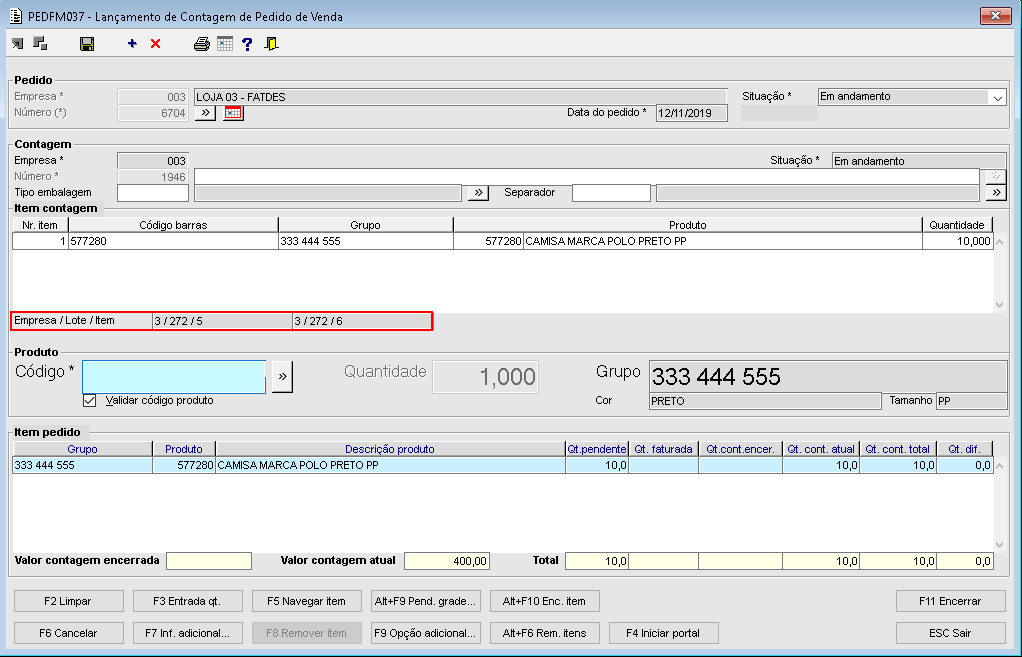
Task: Focus the Tipo embalagem input field
Action: click(153, 193)
